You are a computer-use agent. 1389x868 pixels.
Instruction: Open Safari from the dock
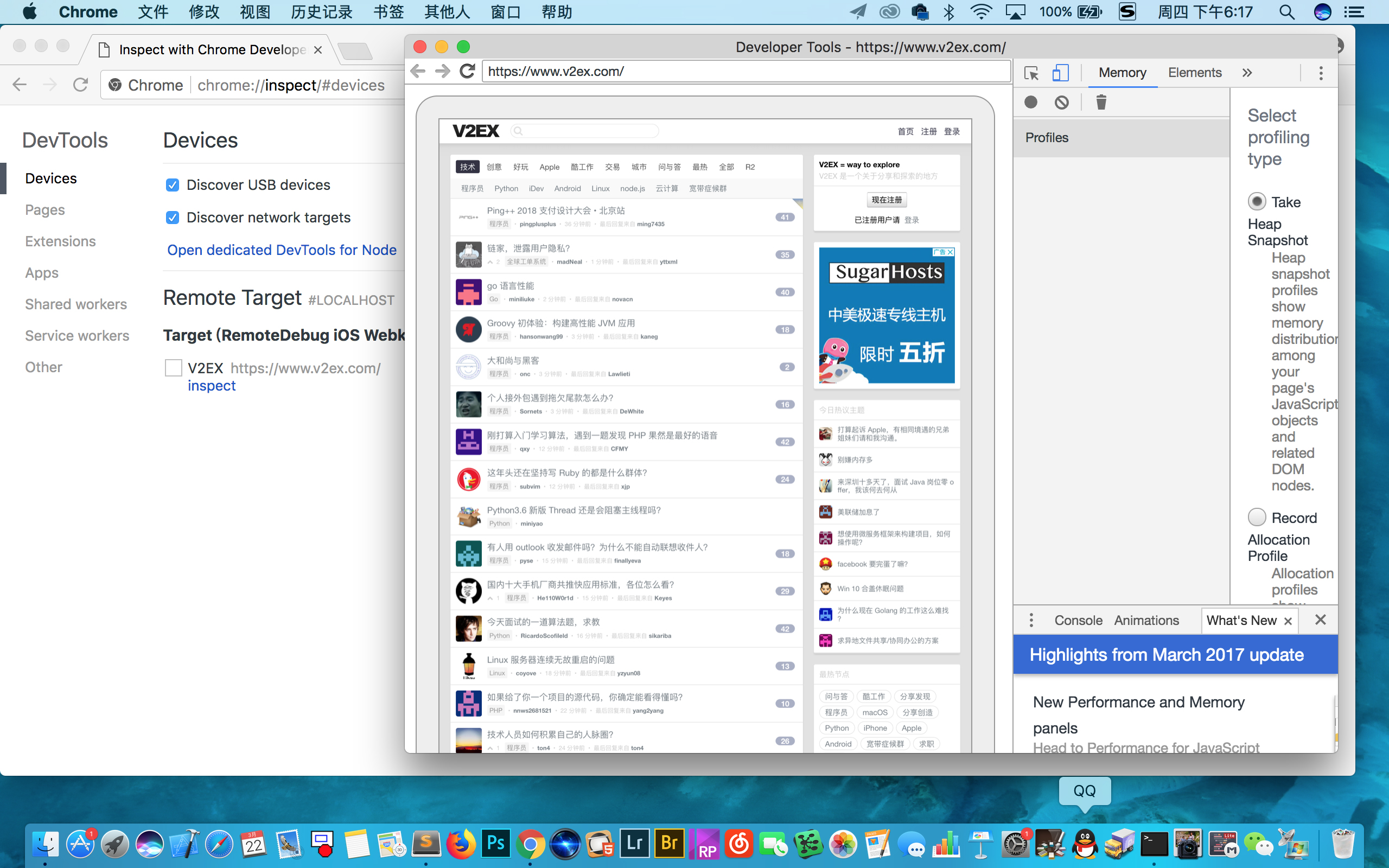coord(219,845)
